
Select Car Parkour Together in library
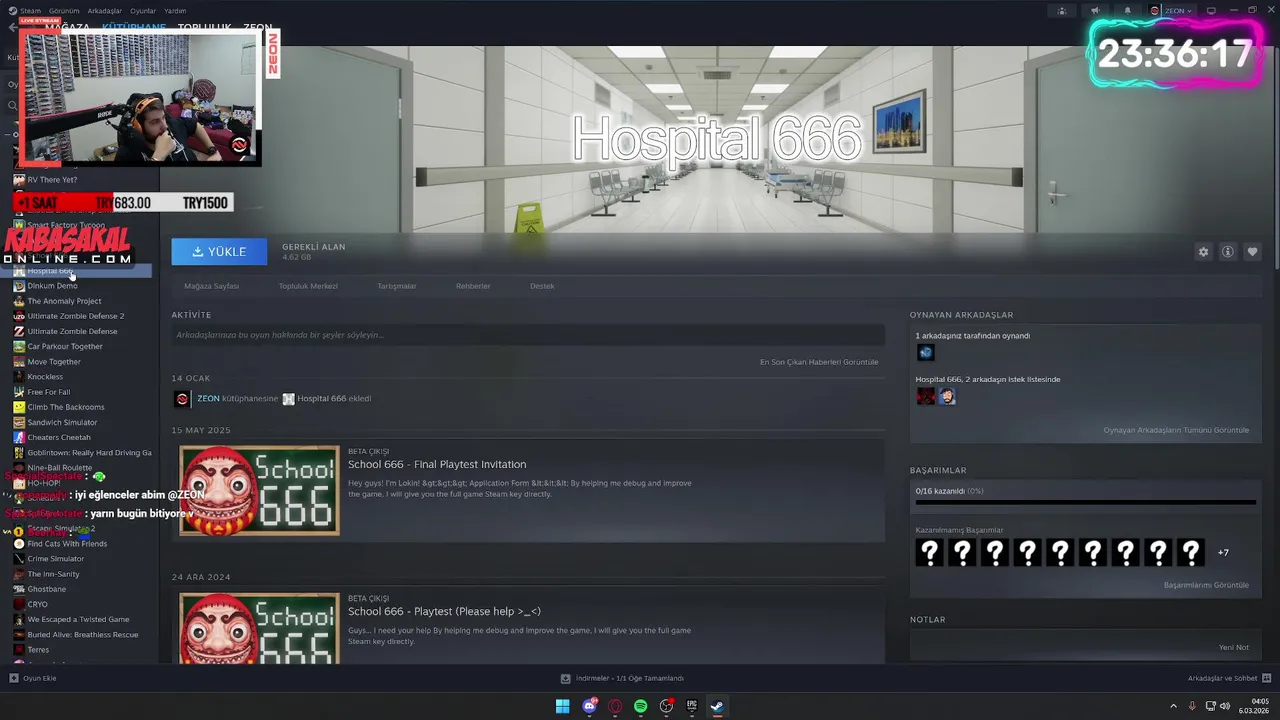tap(65, 346)
